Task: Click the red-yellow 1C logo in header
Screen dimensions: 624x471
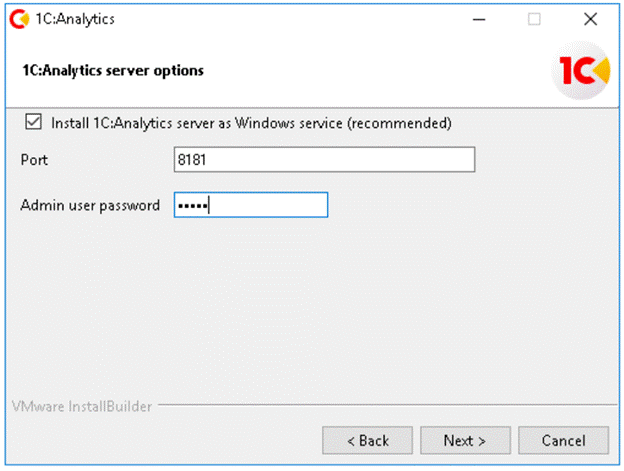Action: (x=587, y=72)
